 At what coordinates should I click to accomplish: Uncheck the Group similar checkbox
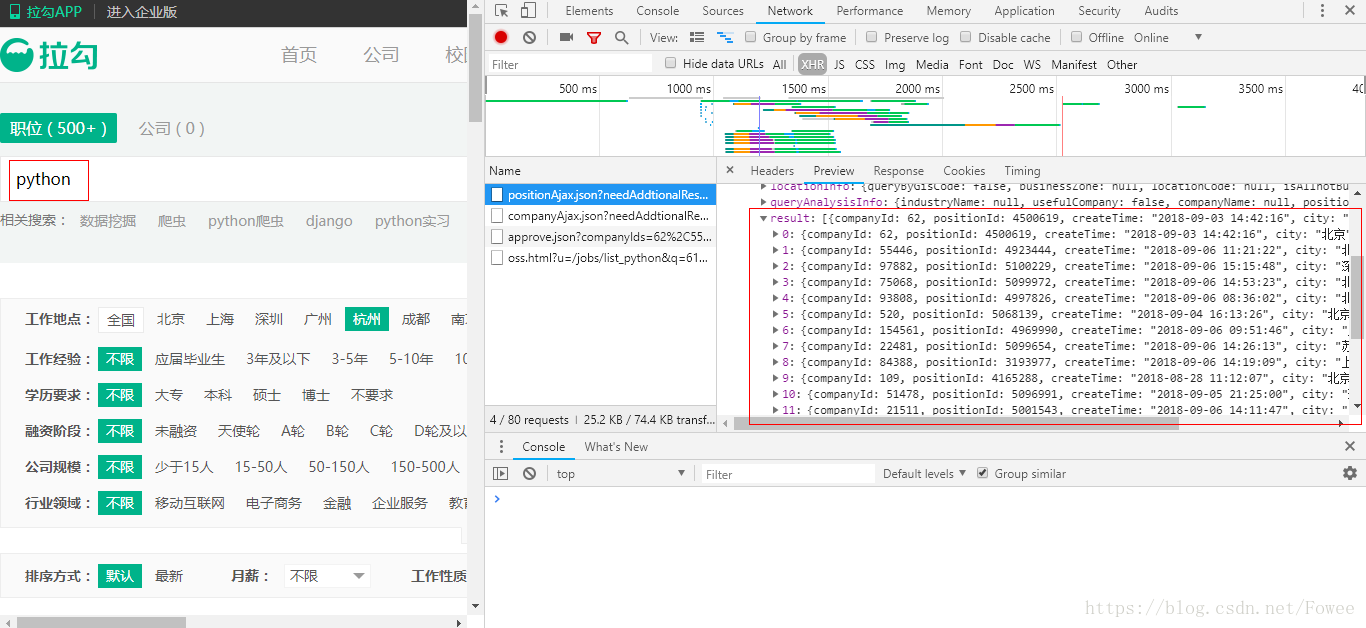click(983, 473)
